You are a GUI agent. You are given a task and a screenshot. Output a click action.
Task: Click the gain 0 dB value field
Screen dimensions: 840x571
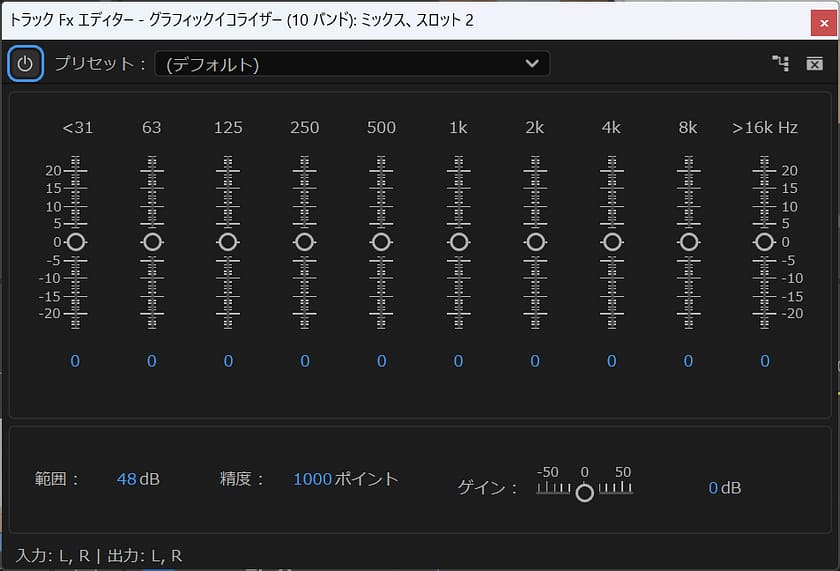click(713, 488)
